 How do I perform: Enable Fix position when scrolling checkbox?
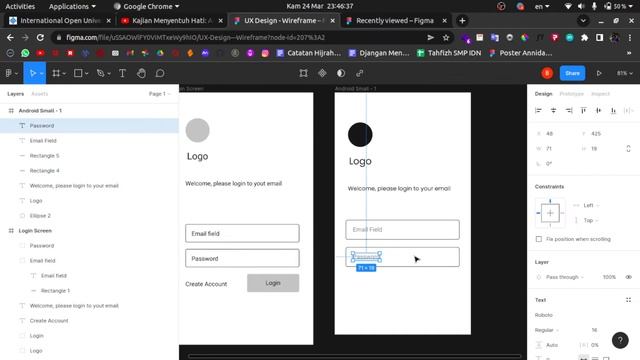click(x=539, y=239)
